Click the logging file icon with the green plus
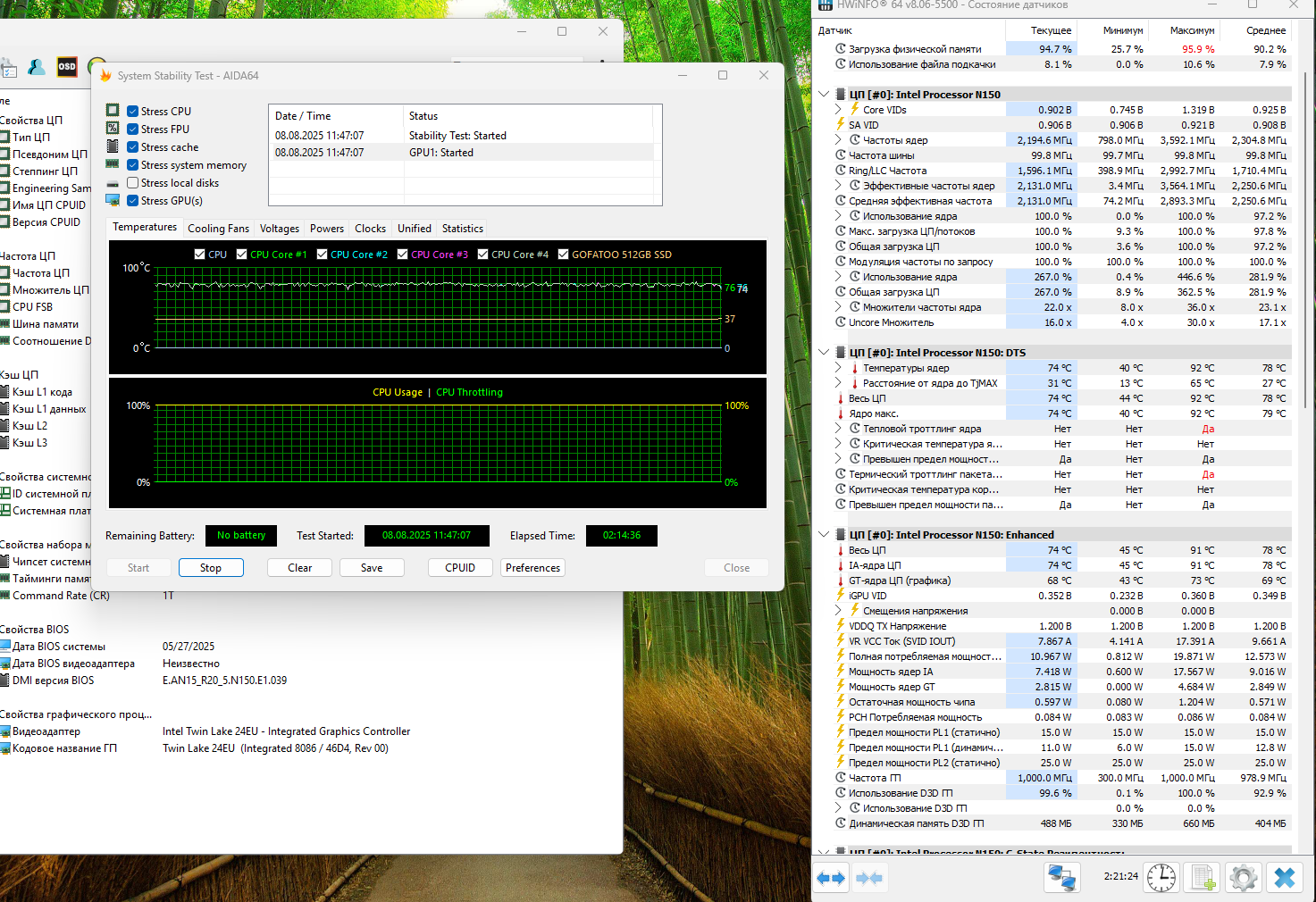The height and width of the screenshot is (902, 1316). pos(1203,878)
